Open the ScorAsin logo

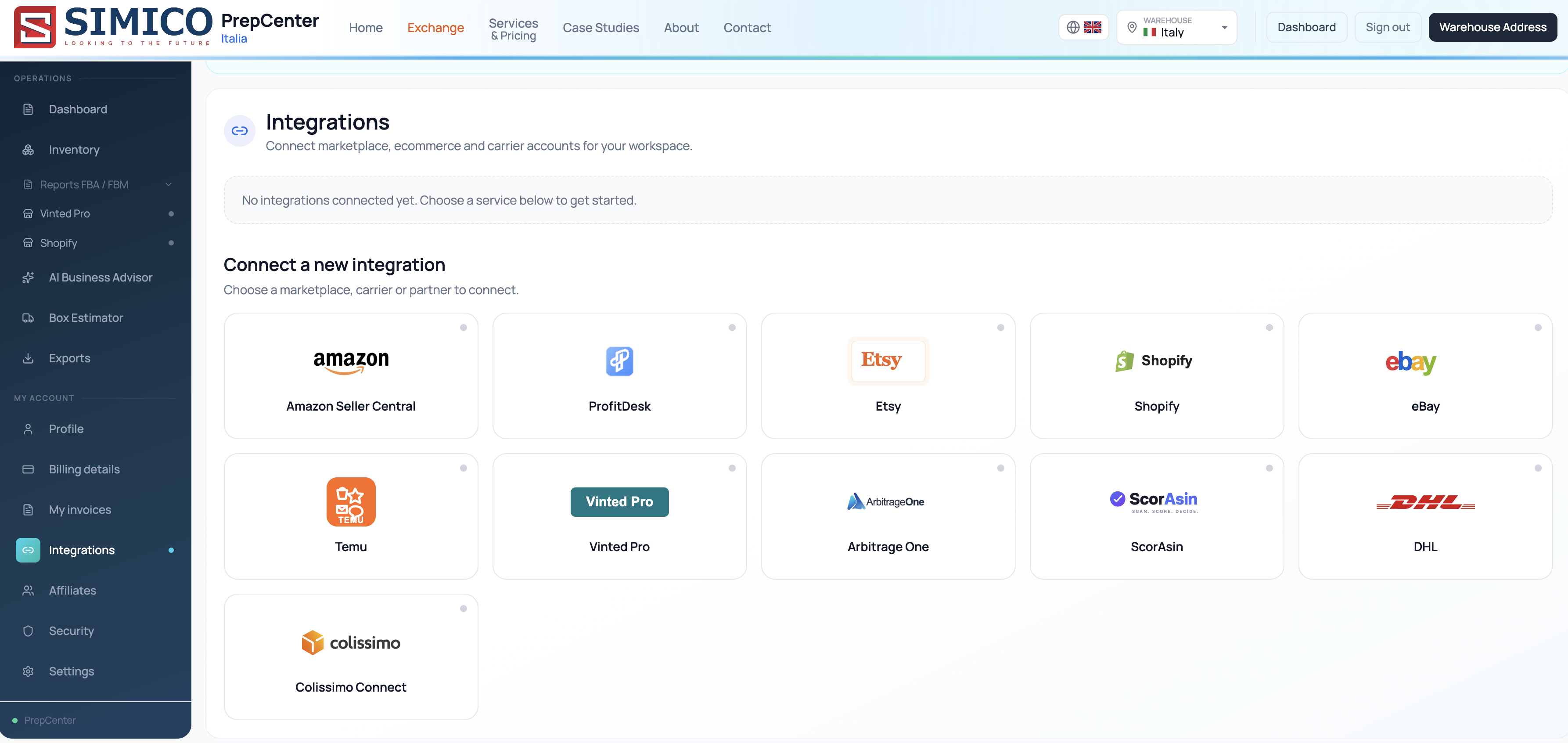click(1154, 502)
